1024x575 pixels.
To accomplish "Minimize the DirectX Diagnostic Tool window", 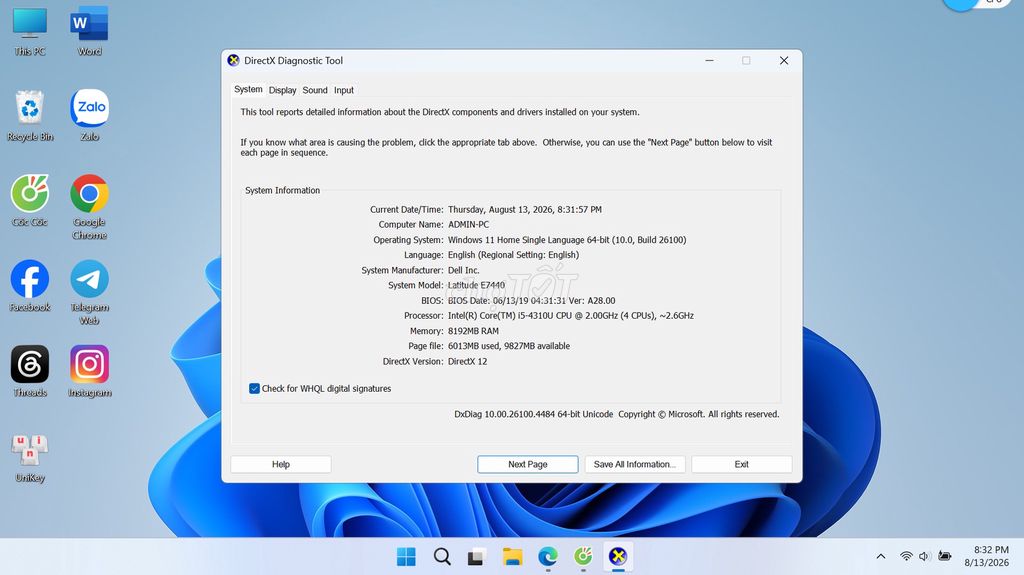I will point(709,60).
